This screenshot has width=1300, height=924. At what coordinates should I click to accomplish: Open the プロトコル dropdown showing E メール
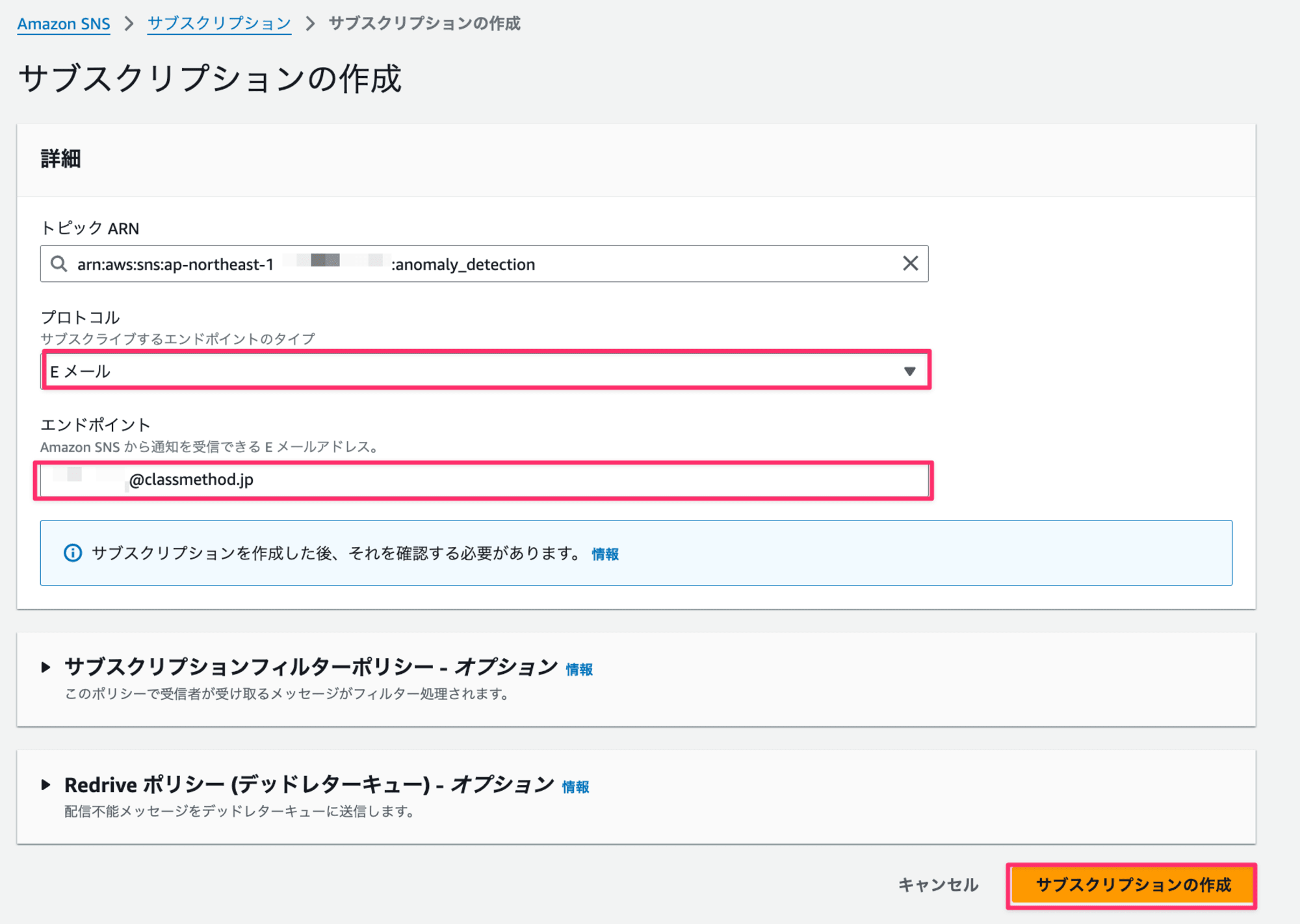(486, 371)
